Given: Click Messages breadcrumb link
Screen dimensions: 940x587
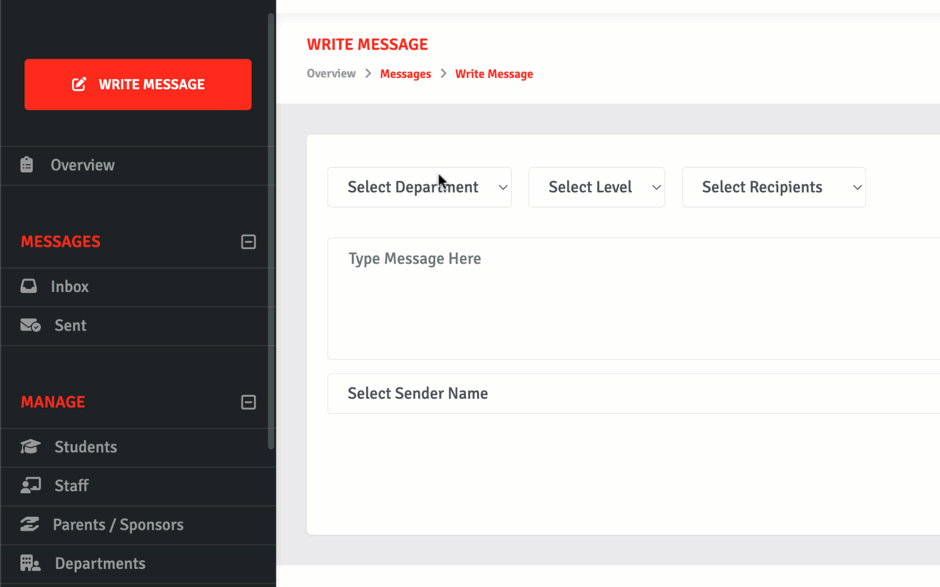Looking at the screenshot, I should (405, 74).
